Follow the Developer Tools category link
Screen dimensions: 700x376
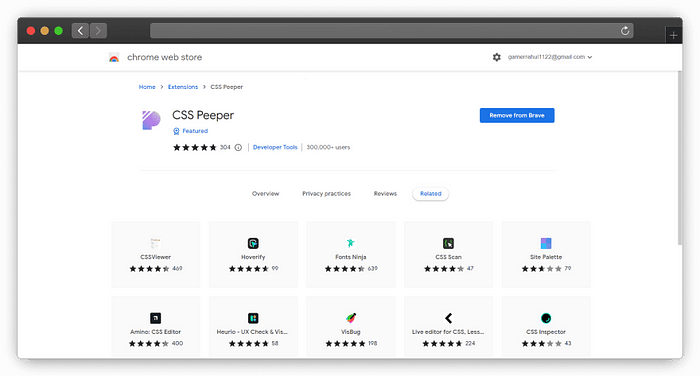(275, 147)
